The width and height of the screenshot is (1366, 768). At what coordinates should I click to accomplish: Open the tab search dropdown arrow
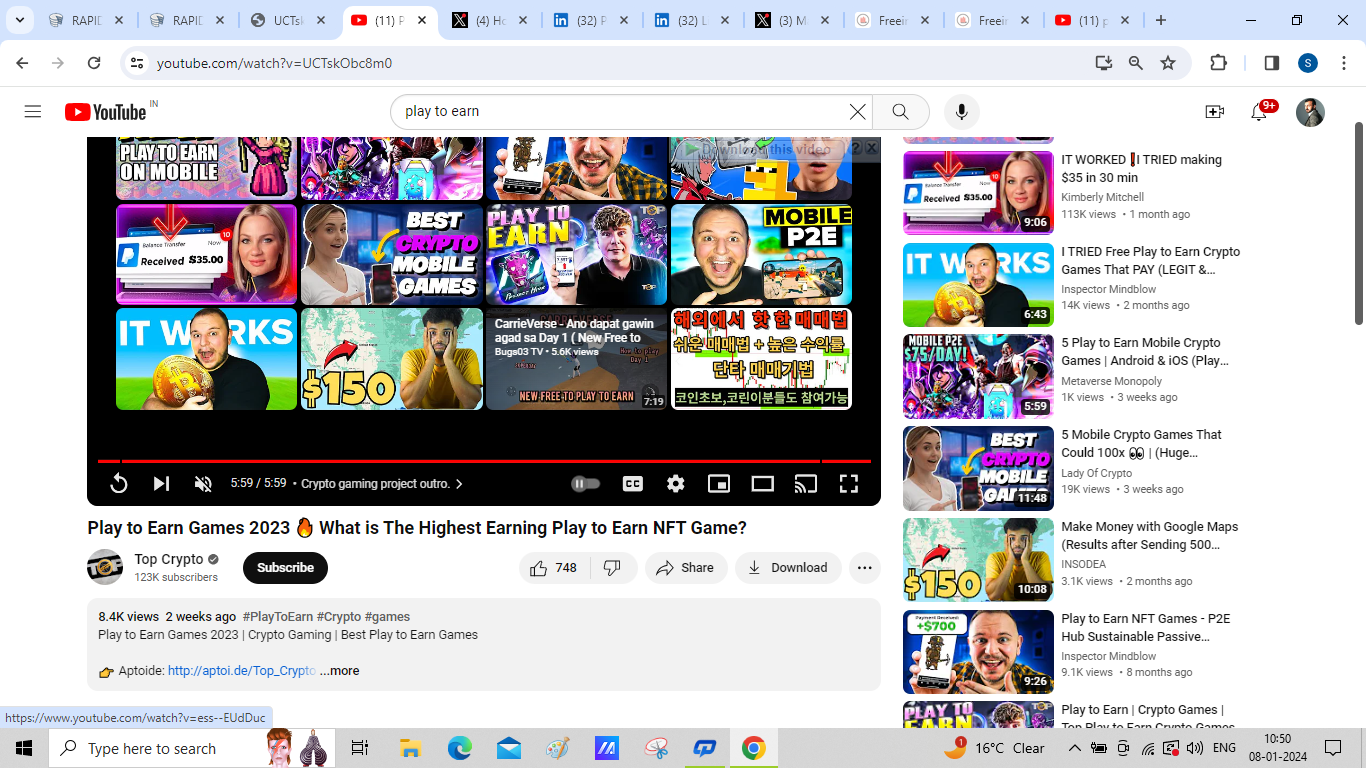(x=20, y=20)
